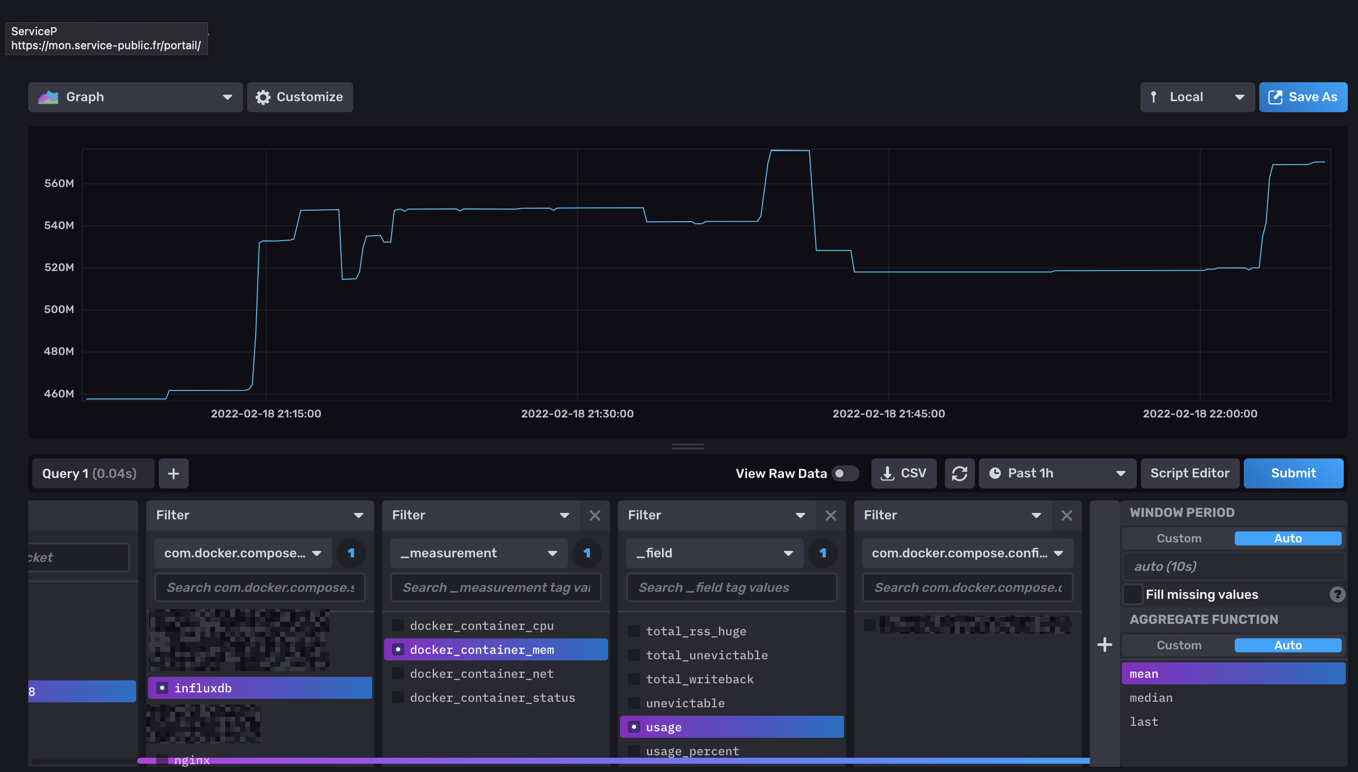1358x772 pixels.
Task: Remove the _field filter with X
Action: click(x=831, y=515)
